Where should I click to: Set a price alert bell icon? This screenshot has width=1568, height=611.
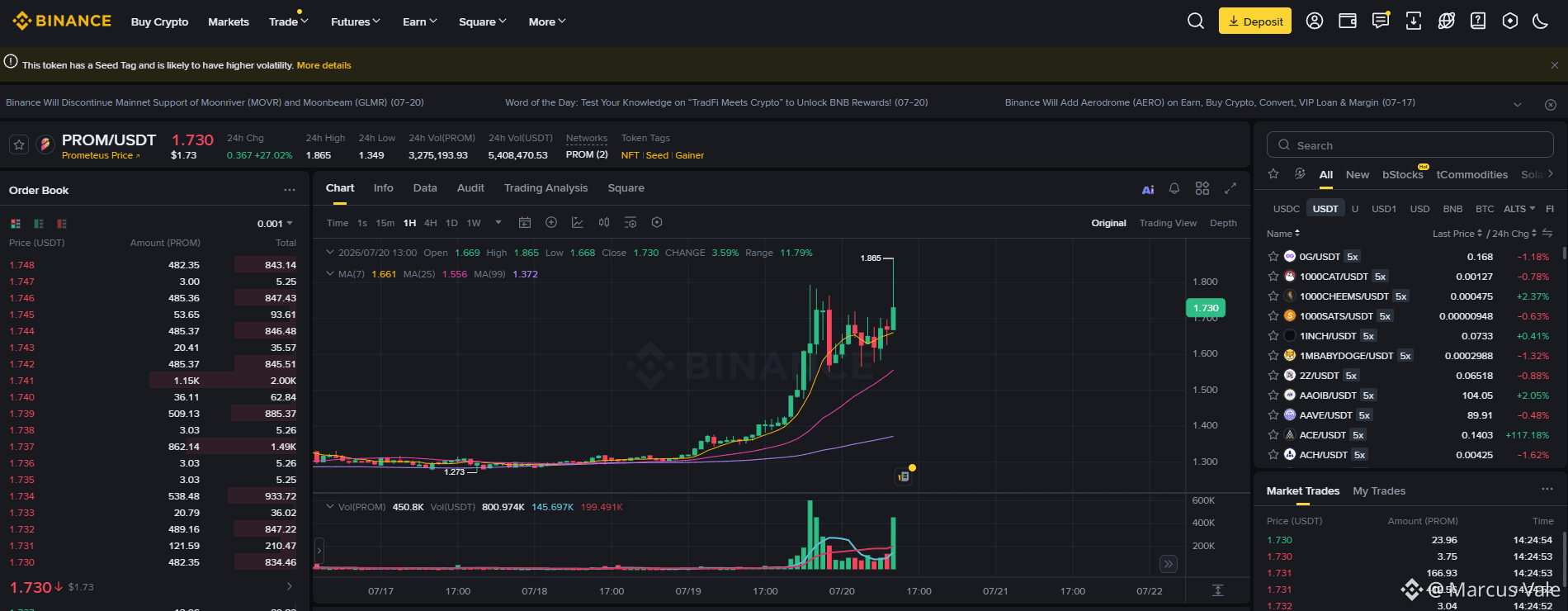click(1174, 188)
